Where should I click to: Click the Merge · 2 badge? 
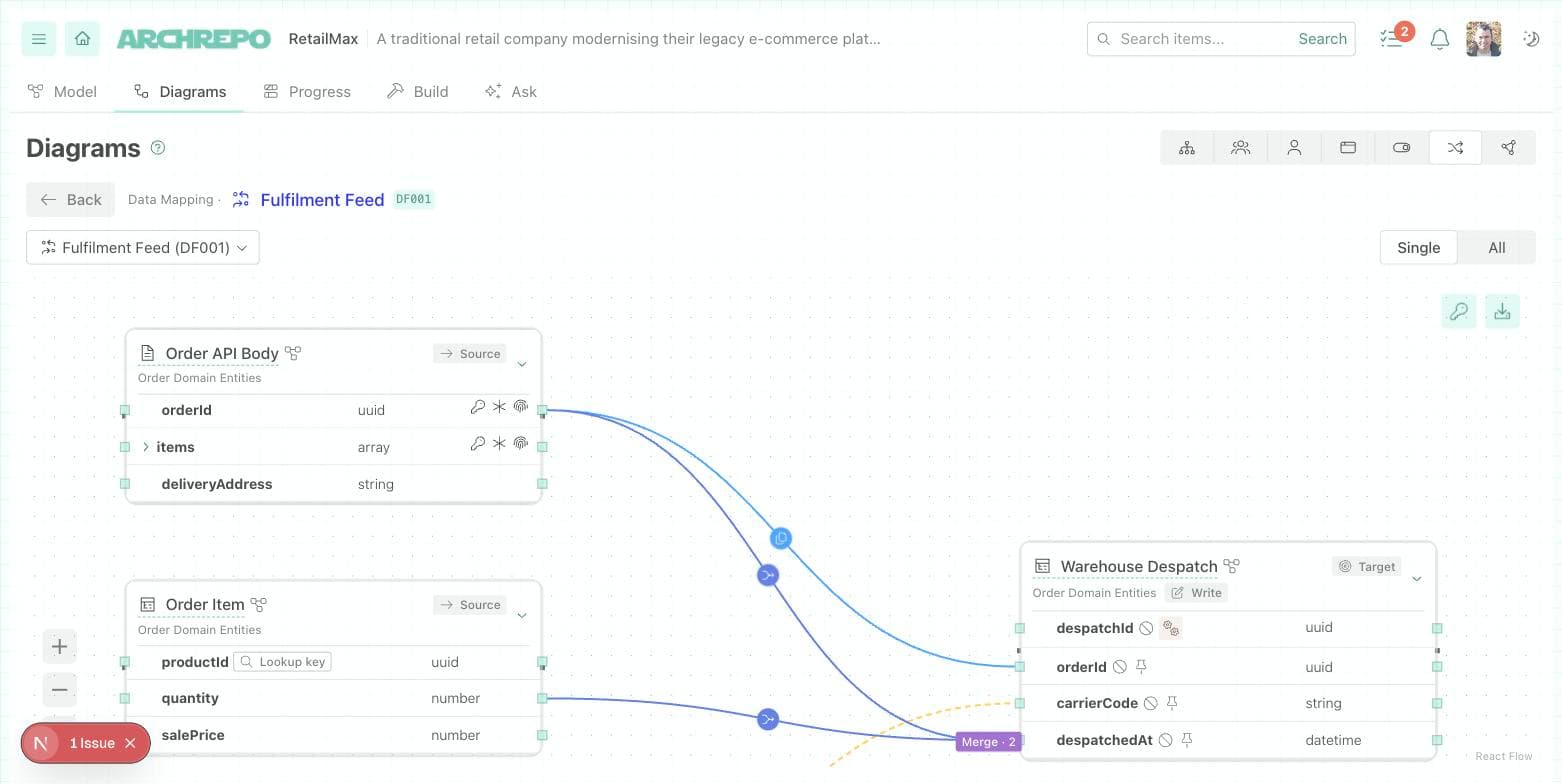point(988,742)
